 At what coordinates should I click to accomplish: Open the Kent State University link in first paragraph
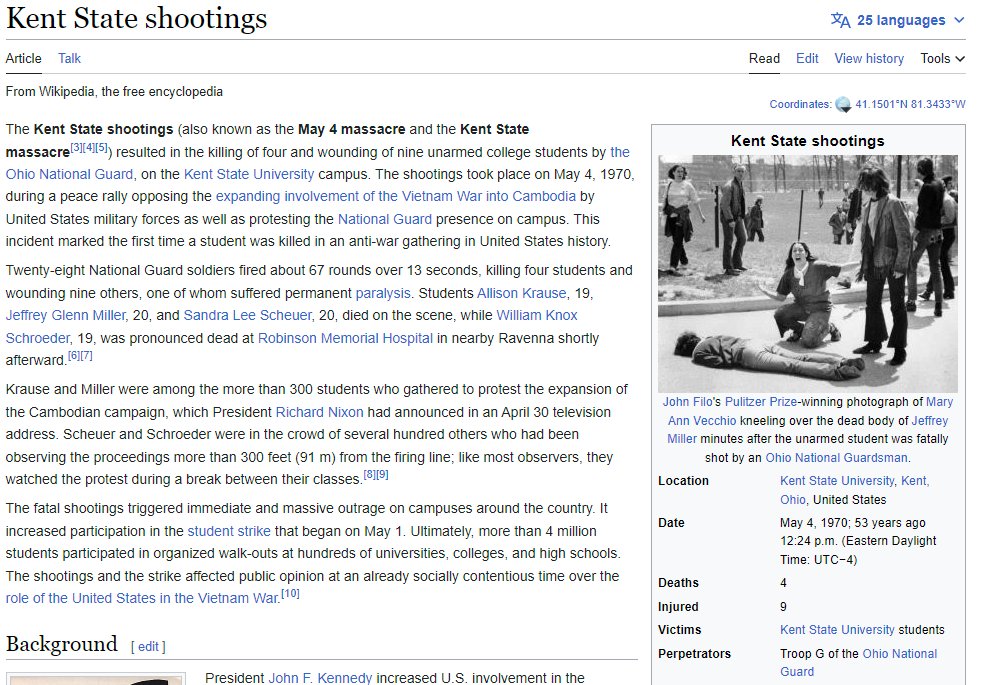[249, 174]
